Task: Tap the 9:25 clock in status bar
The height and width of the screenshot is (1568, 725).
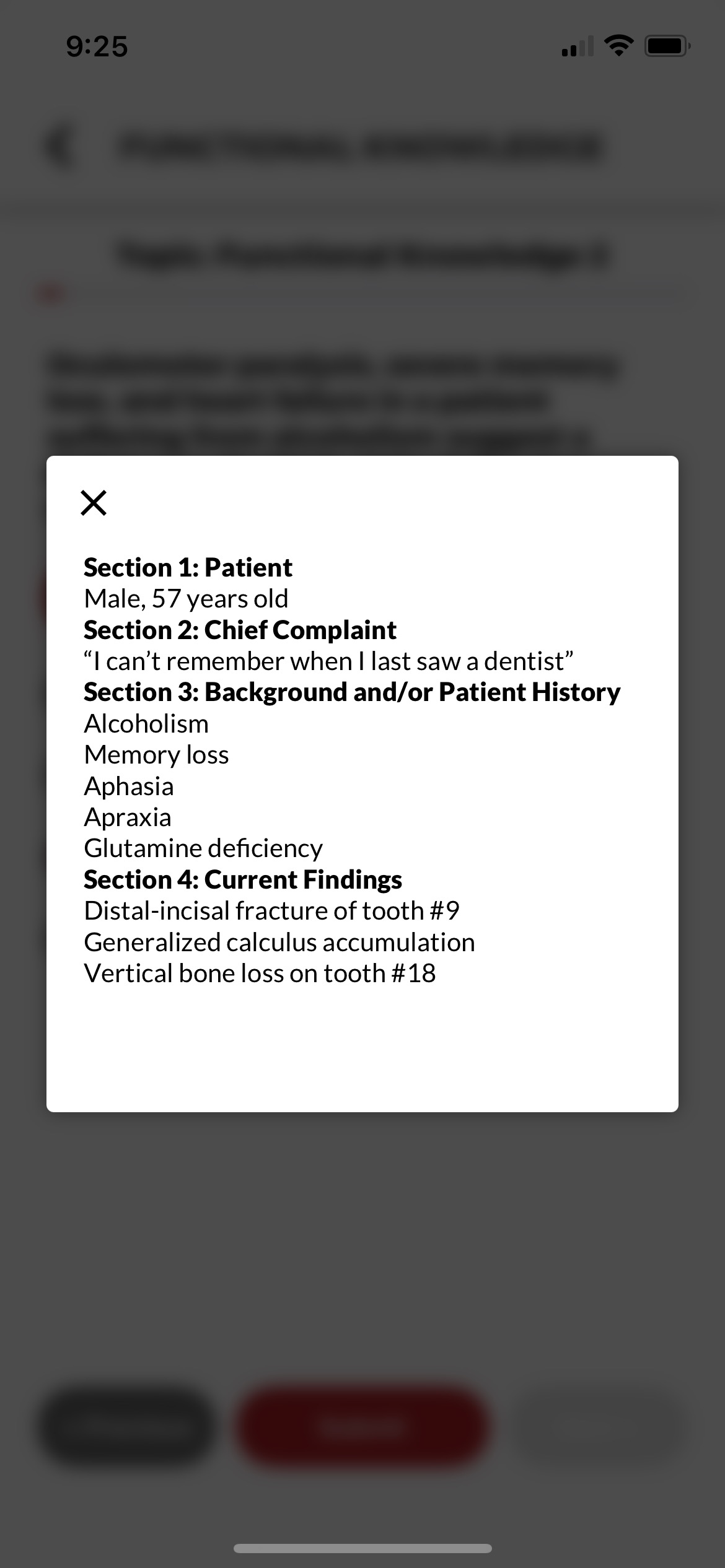Action: (x=97, y=46)
